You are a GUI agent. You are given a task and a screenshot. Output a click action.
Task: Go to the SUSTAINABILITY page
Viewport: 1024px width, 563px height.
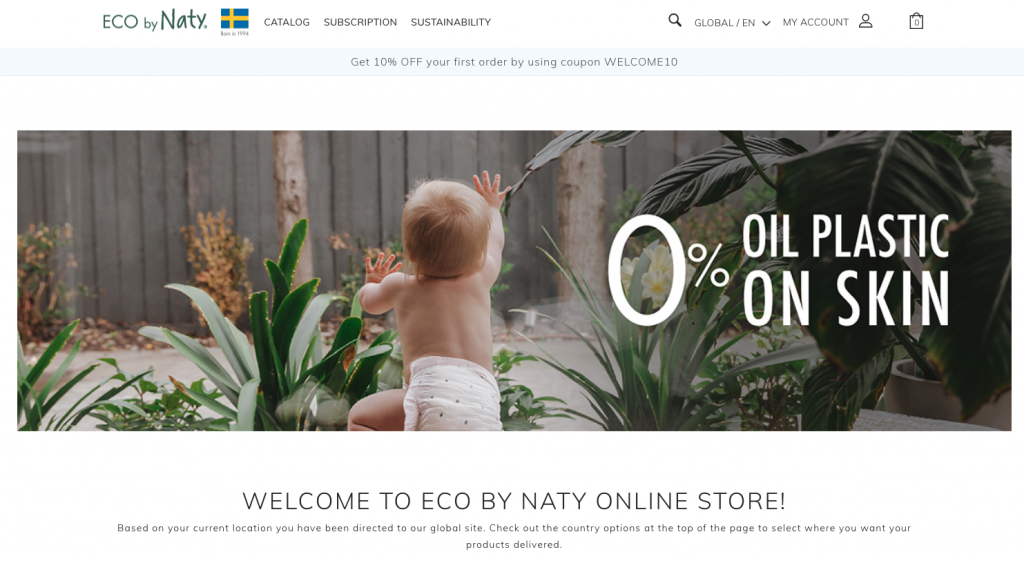pos(451,22)
